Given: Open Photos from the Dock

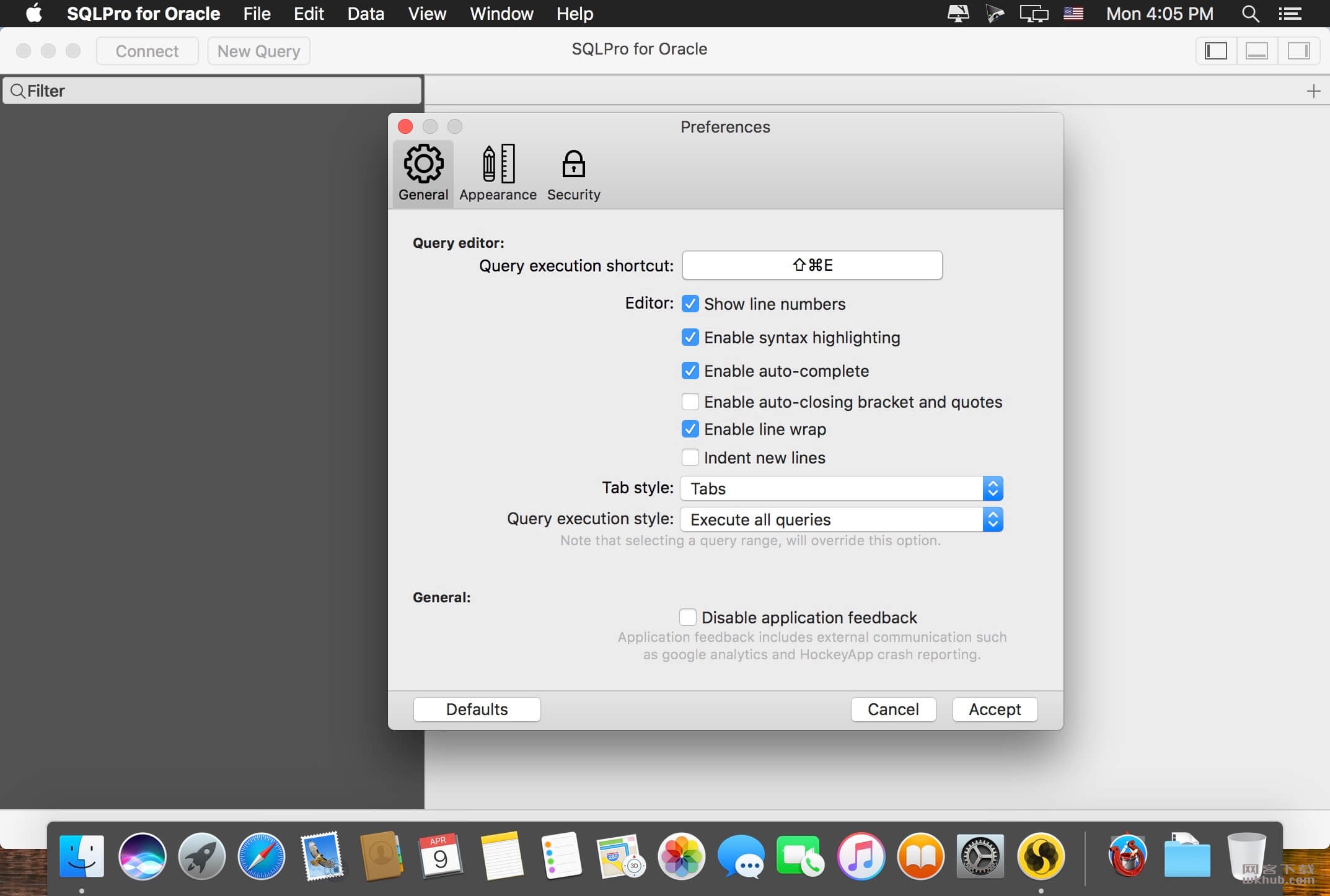Looking at the screenshot, I should (681, 856).
